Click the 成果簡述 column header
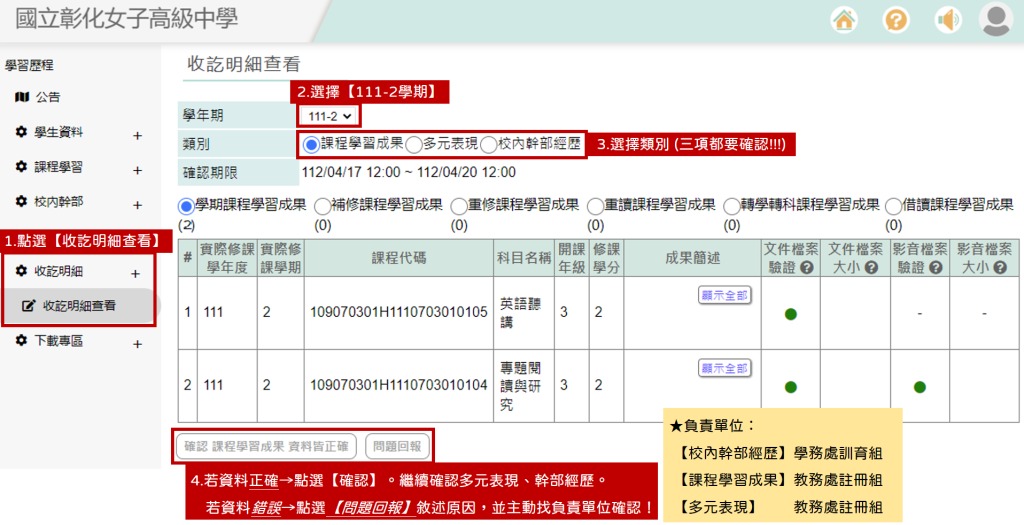This screenshot has height=525, width=1024. pyautogui.click(x=692, y=258)
